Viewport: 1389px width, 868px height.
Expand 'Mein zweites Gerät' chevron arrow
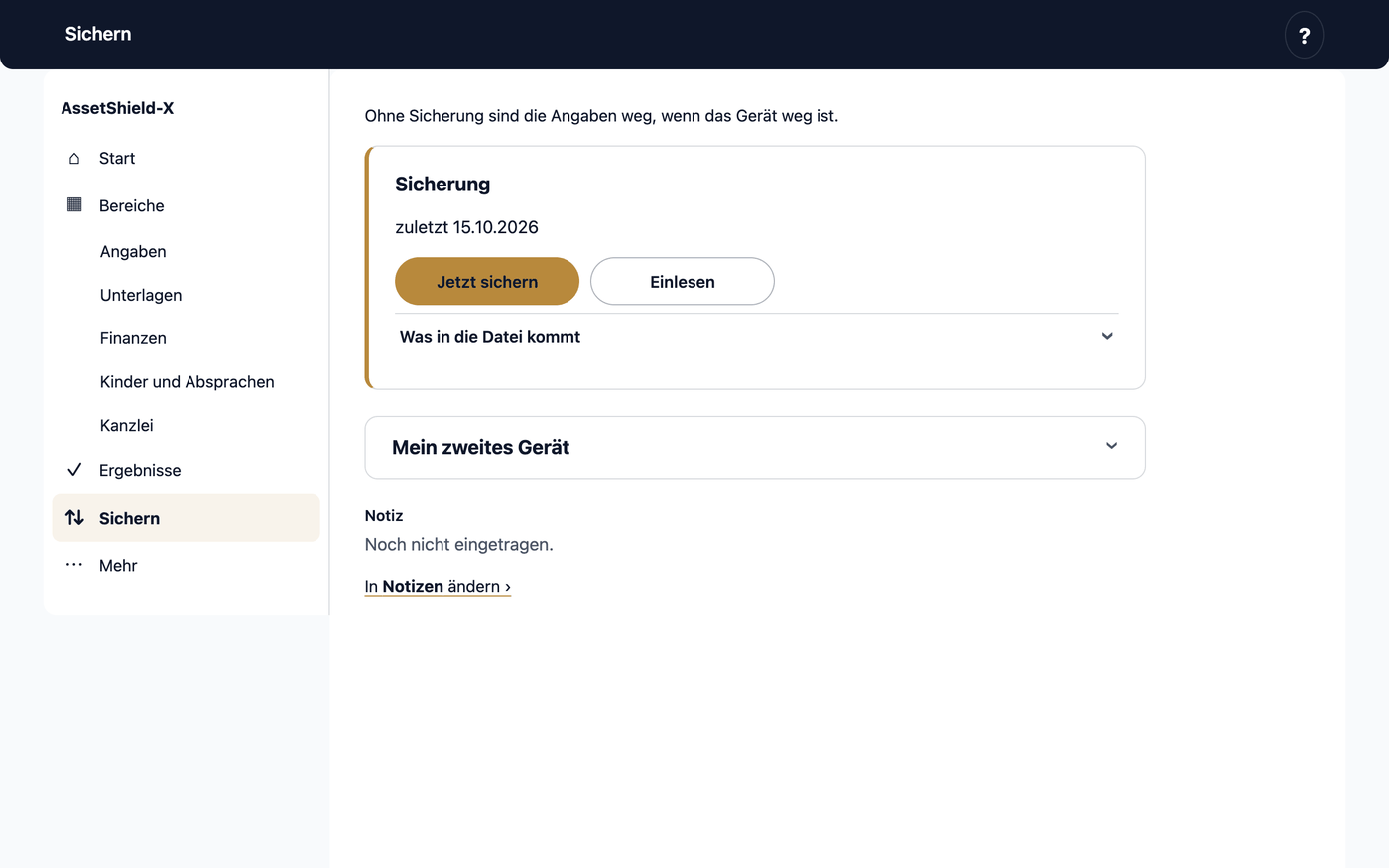click(x=1111, y=447)
